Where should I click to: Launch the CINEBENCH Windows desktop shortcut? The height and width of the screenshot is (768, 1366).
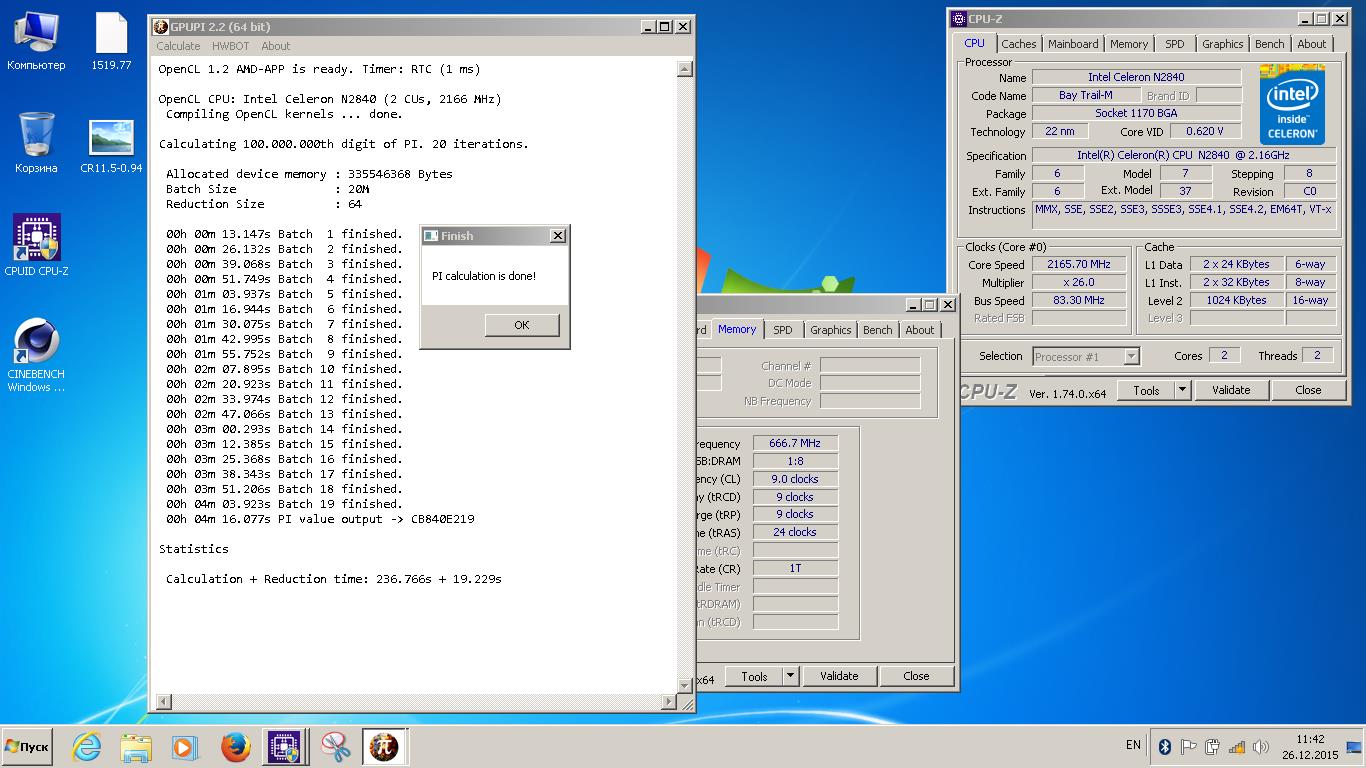(x=36, y=355)
